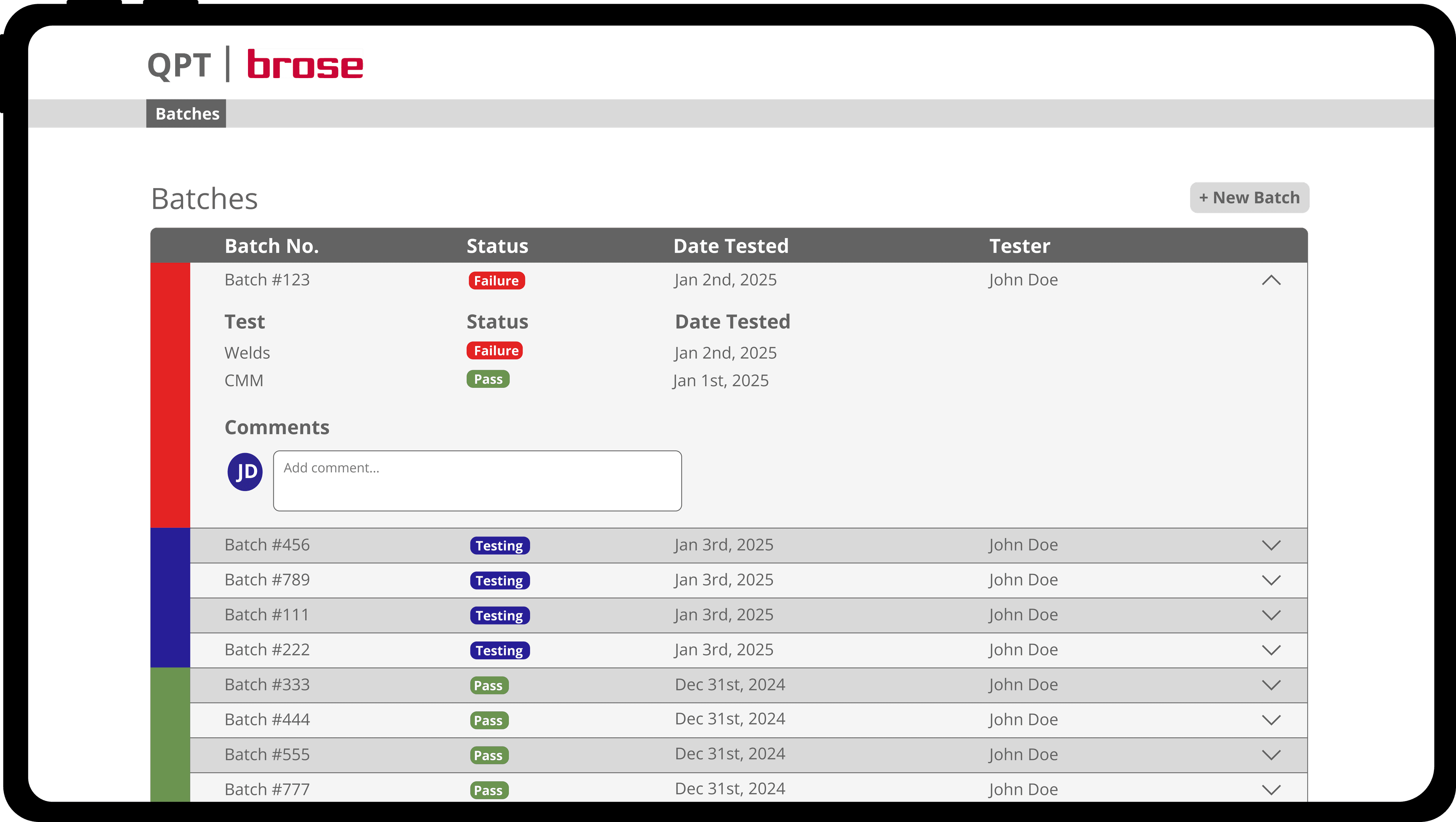Click the Brose logo
Image resolution: width=1456 pixels, height=822 pixels.
305,63
